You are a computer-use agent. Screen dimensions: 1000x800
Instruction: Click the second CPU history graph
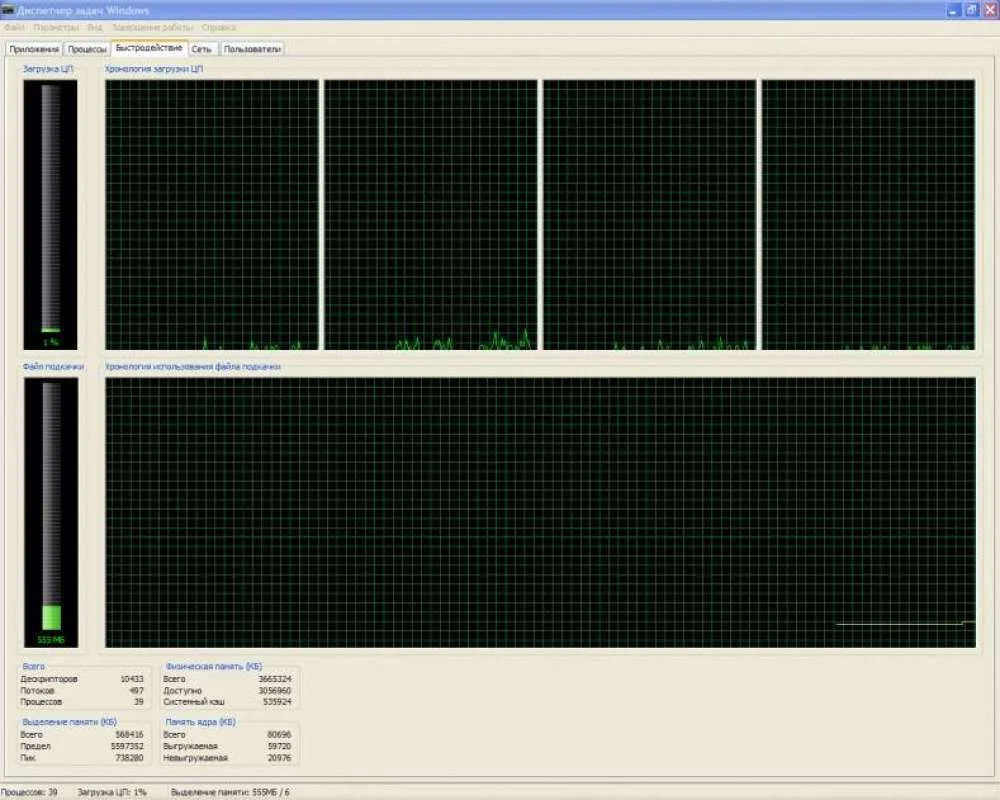431,214
